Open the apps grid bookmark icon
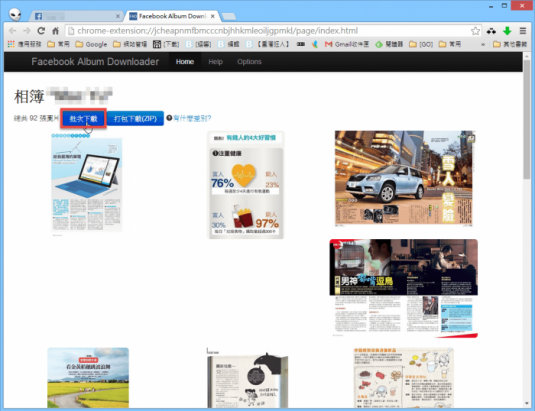 (11, 44)
